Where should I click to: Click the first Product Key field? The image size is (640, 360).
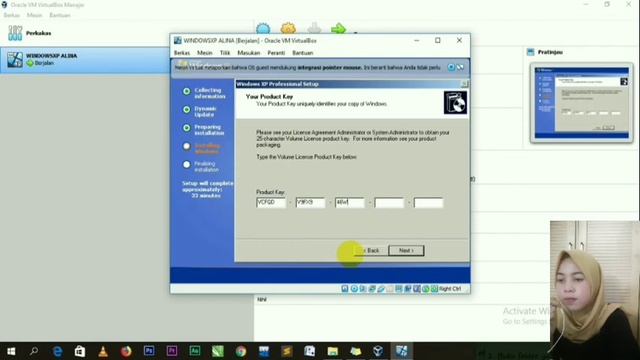click(271, 202)
